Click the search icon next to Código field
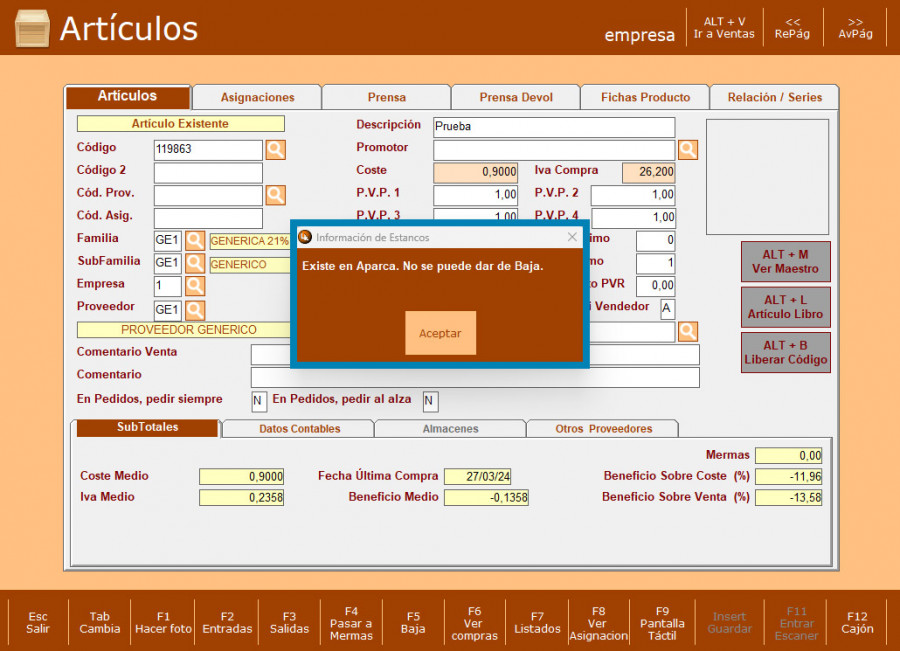900x651 pixels. coord(275,150)
